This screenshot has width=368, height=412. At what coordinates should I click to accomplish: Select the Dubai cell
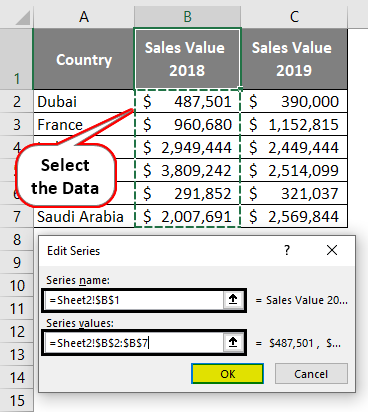pos(84,101)
